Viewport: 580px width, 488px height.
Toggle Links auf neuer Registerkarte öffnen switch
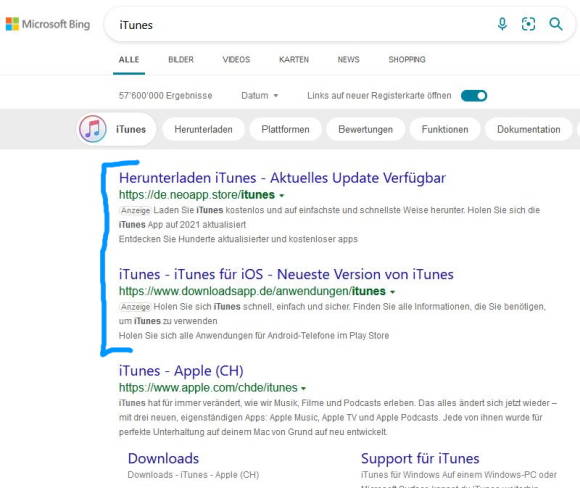(474, 96)
